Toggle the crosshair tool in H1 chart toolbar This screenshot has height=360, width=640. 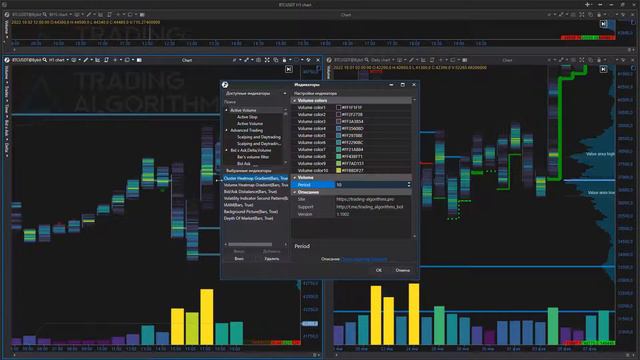point(115,60)
